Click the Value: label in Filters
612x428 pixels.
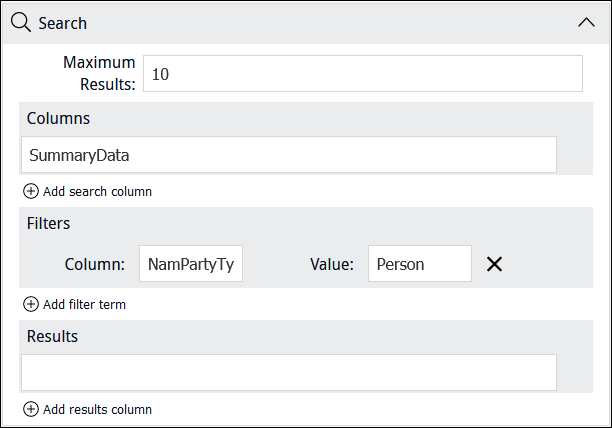[x=332, y=264]
